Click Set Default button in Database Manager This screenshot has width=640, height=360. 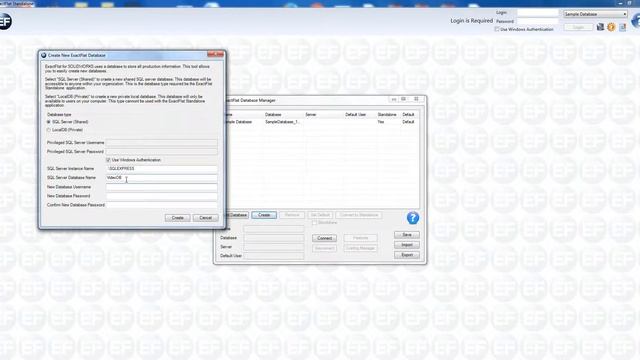tap(320, 215)
